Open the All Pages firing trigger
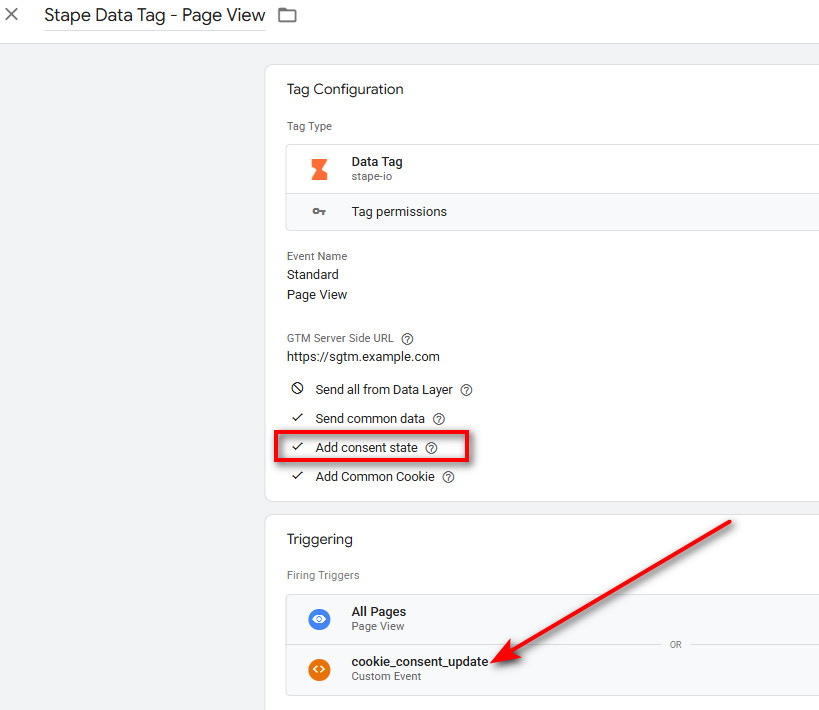This screenshot has height=710, width=819. coord(552,619)
